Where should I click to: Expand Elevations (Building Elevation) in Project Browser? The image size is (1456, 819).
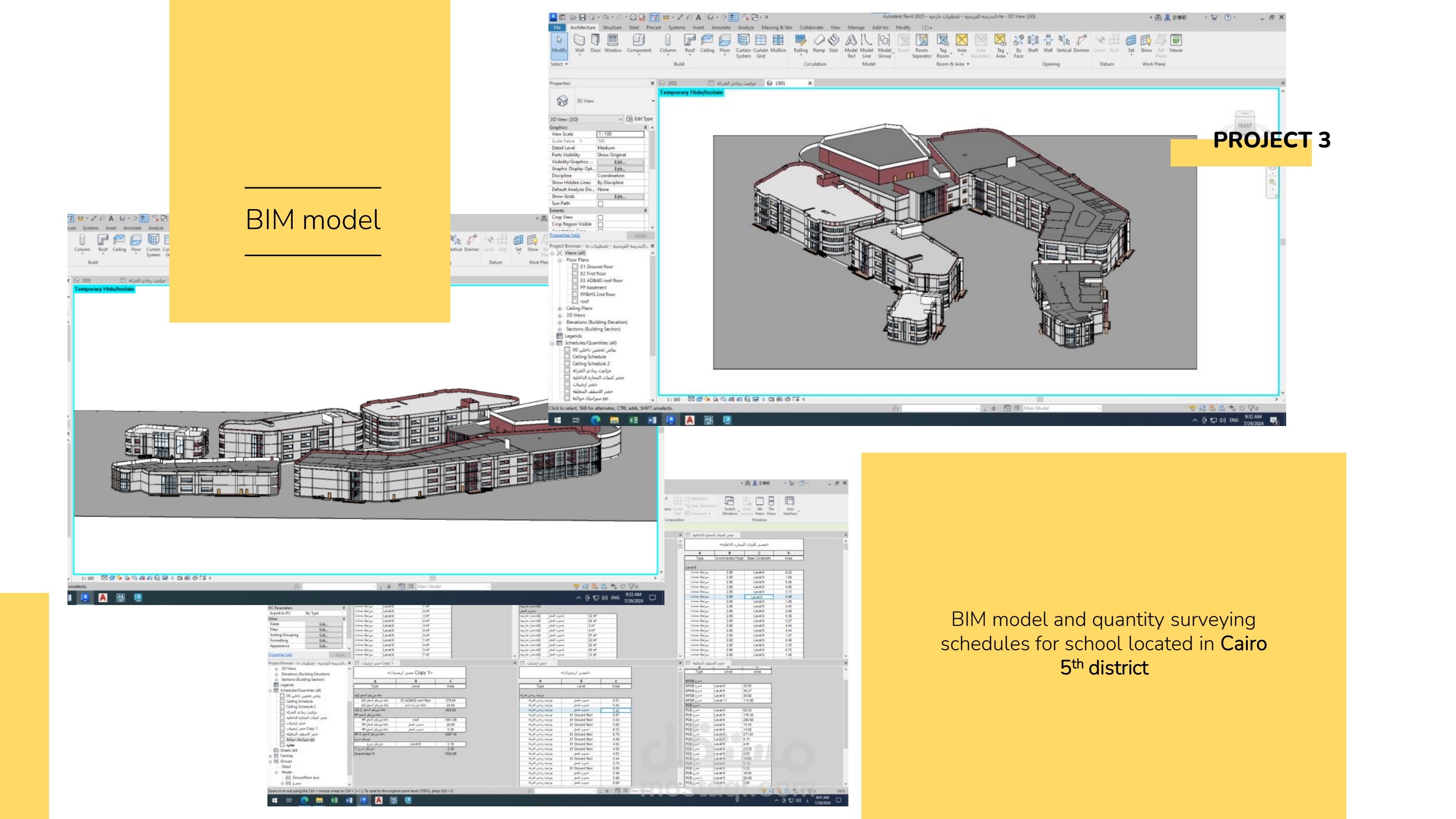point(560,322)
